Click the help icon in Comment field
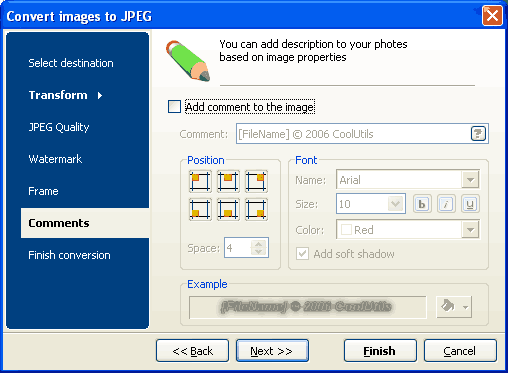Screen dimensions: 508x373 point(478,134)
